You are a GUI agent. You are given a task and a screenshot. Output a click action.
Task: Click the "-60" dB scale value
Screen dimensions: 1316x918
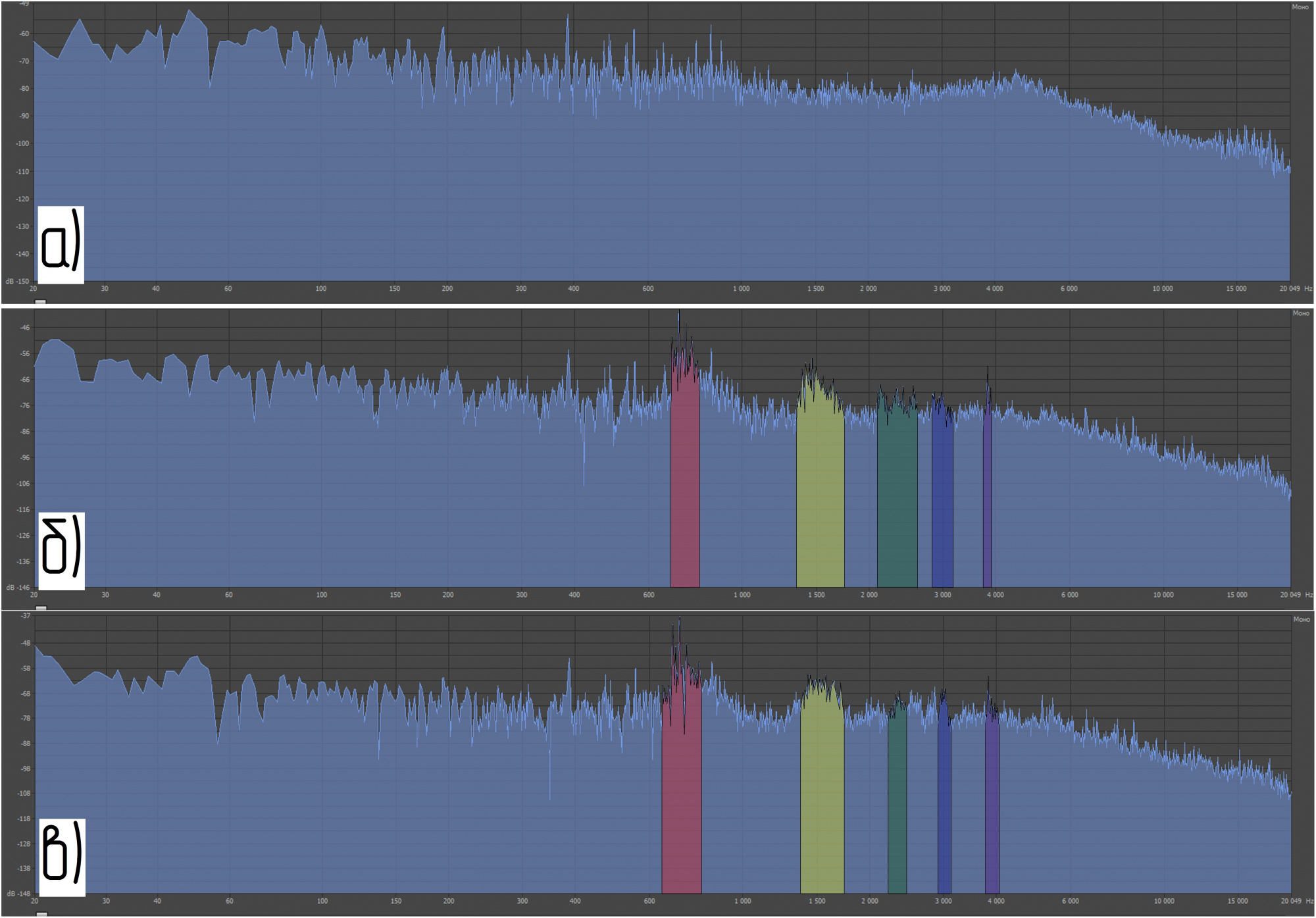pyautogui.click(x=24, y=34)
